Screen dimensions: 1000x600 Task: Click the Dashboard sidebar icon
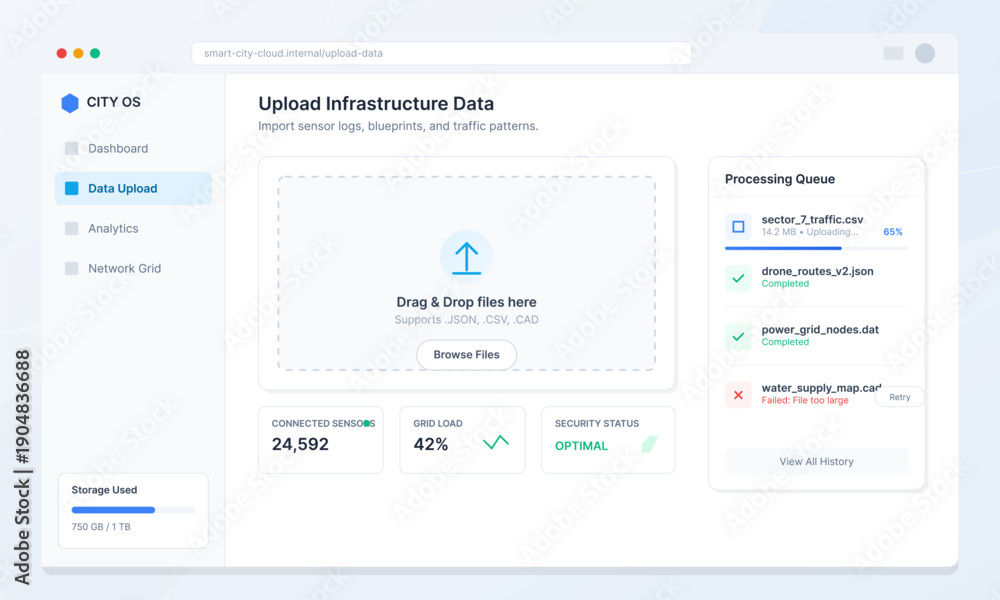click(71, 149)
